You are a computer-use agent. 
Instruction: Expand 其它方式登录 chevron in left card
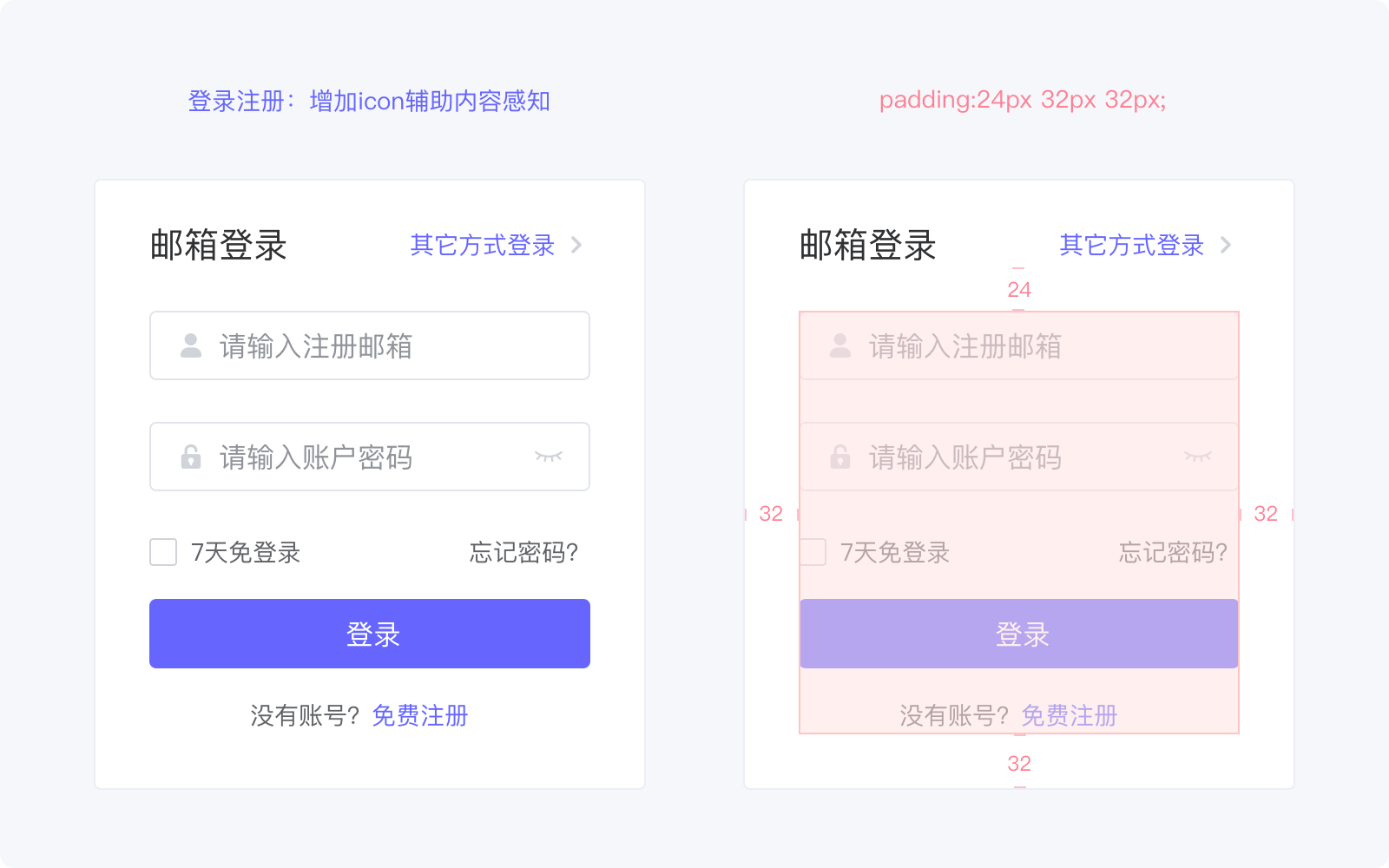(576, 245)
